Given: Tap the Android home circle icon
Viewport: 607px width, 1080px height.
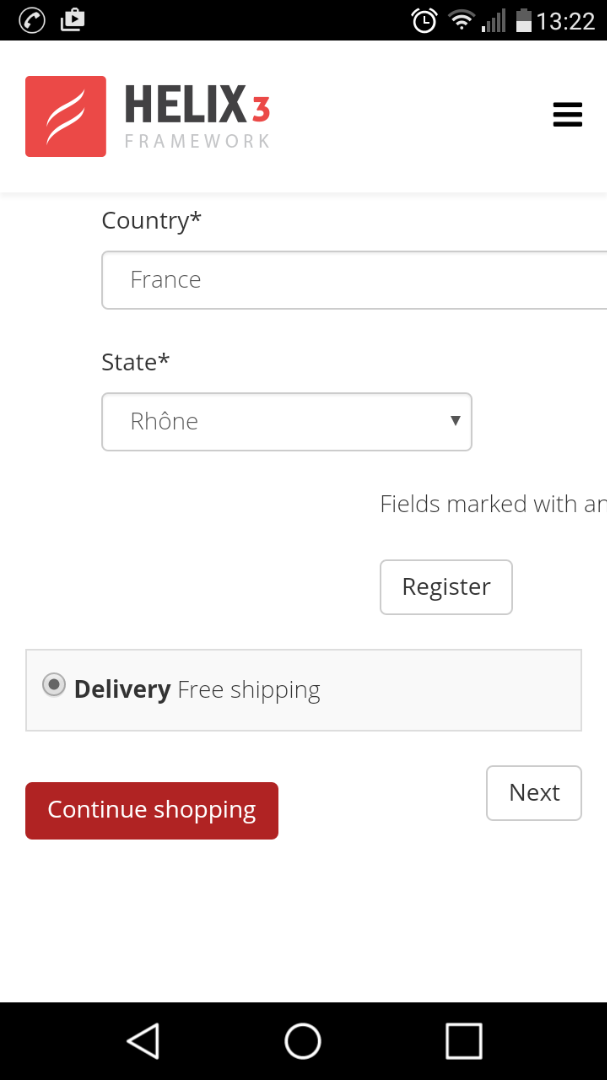Looking at the screenshot, I should 303,1041.
